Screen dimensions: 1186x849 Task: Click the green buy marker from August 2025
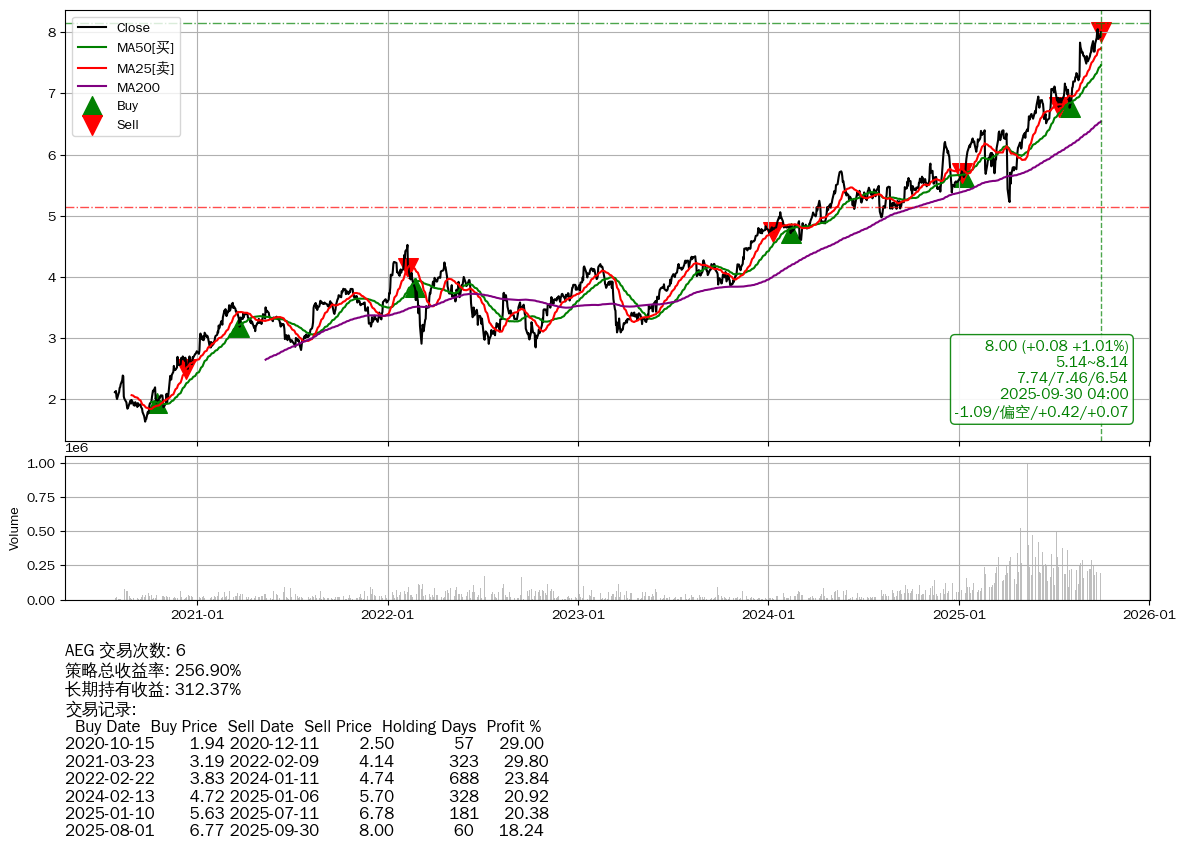pos(1070,106)
